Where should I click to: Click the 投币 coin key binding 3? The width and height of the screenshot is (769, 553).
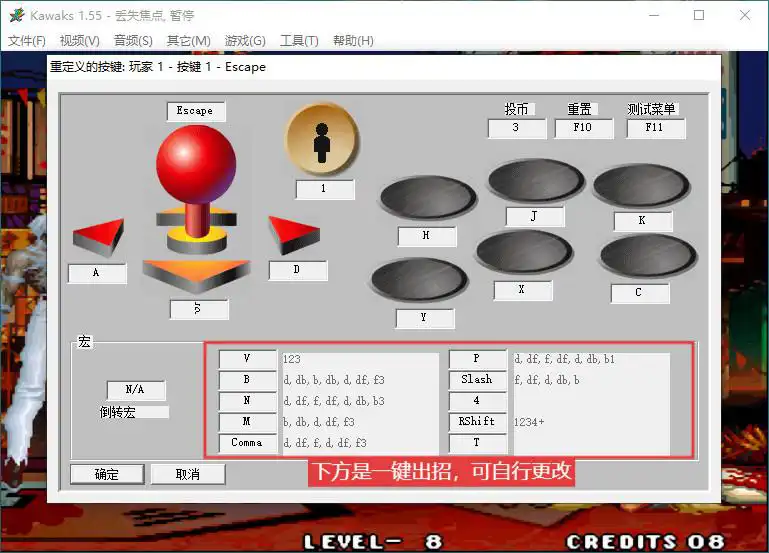517,128
